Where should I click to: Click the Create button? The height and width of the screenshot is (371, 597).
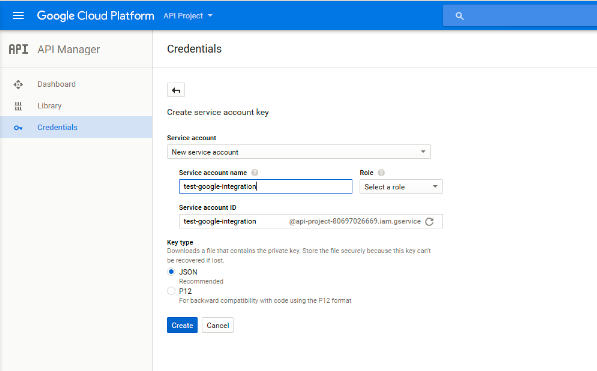click(182, 325)
